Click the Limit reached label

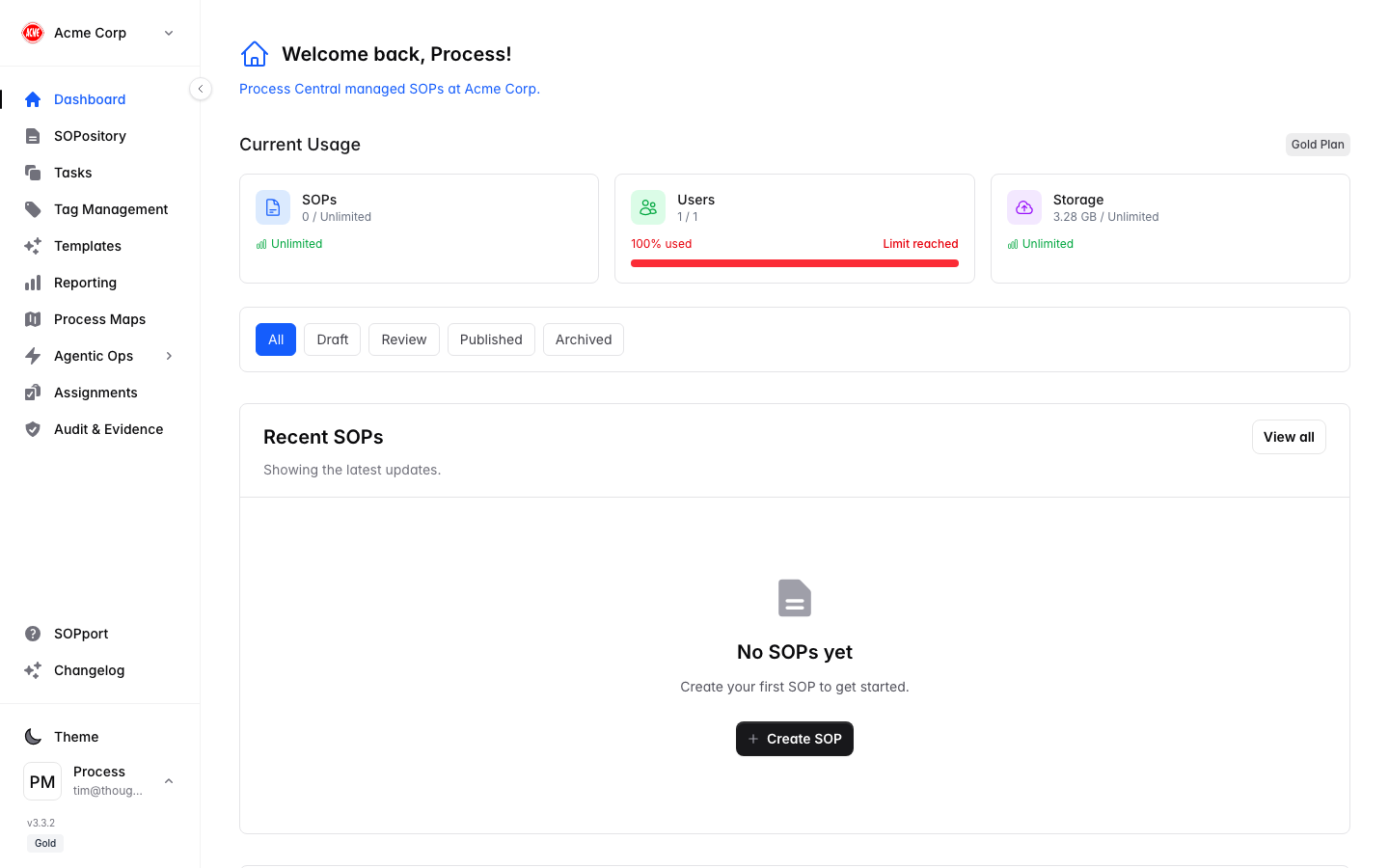[x=920, y=244]
